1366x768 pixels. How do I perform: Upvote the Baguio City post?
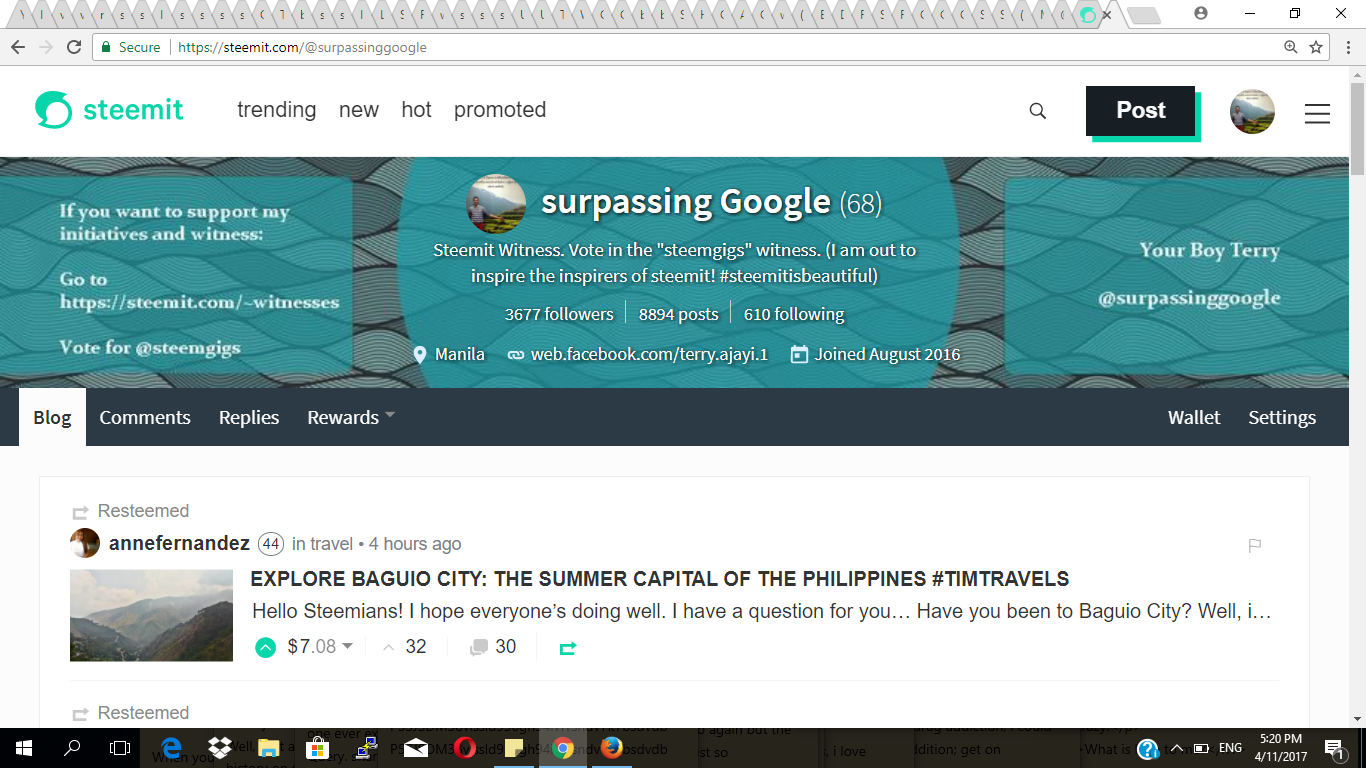(265, 647)
